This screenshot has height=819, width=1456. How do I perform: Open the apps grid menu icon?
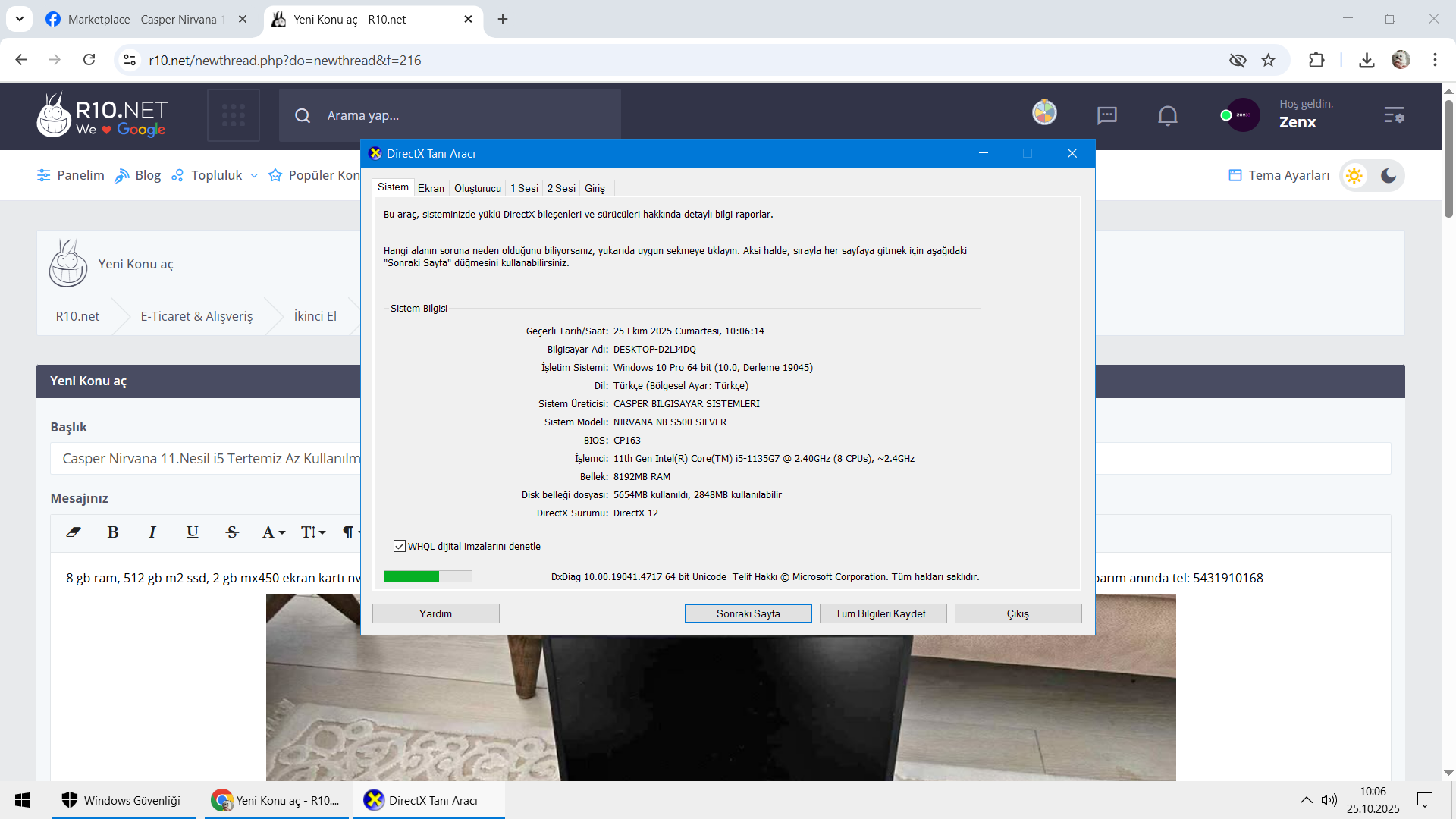coord(234,115)
